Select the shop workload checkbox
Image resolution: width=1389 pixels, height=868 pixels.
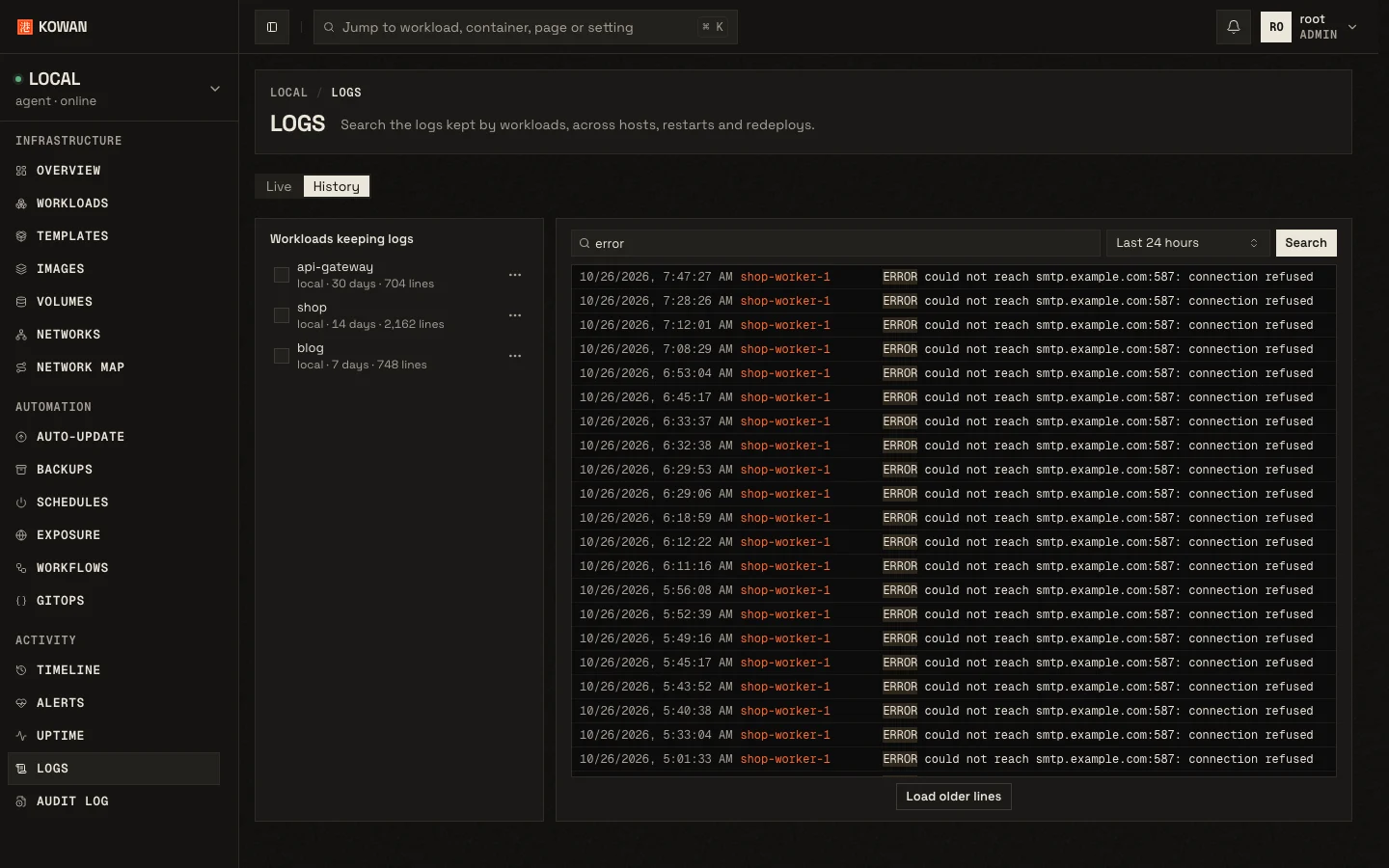[282, 315]
